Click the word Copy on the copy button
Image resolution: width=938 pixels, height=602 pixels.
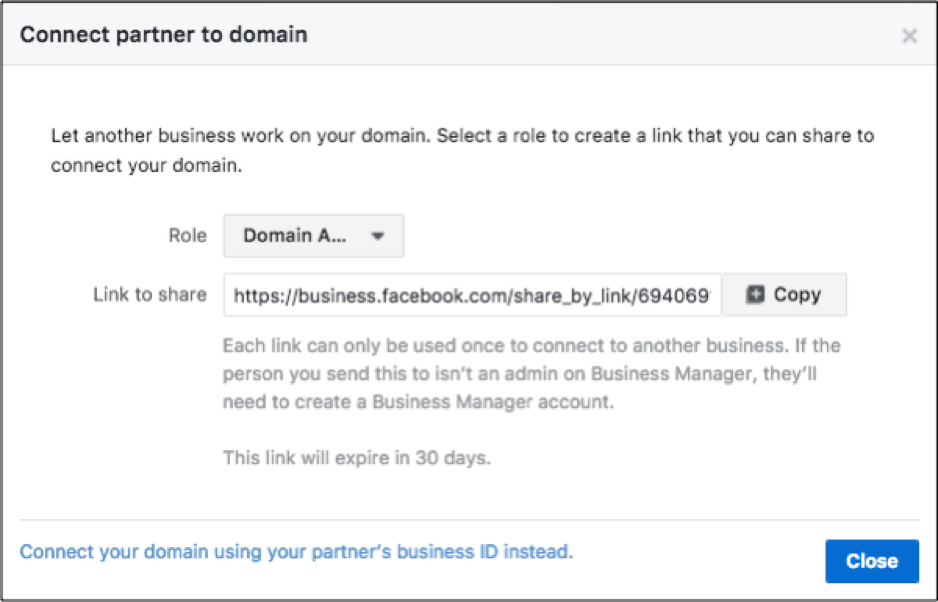(797, 294)
